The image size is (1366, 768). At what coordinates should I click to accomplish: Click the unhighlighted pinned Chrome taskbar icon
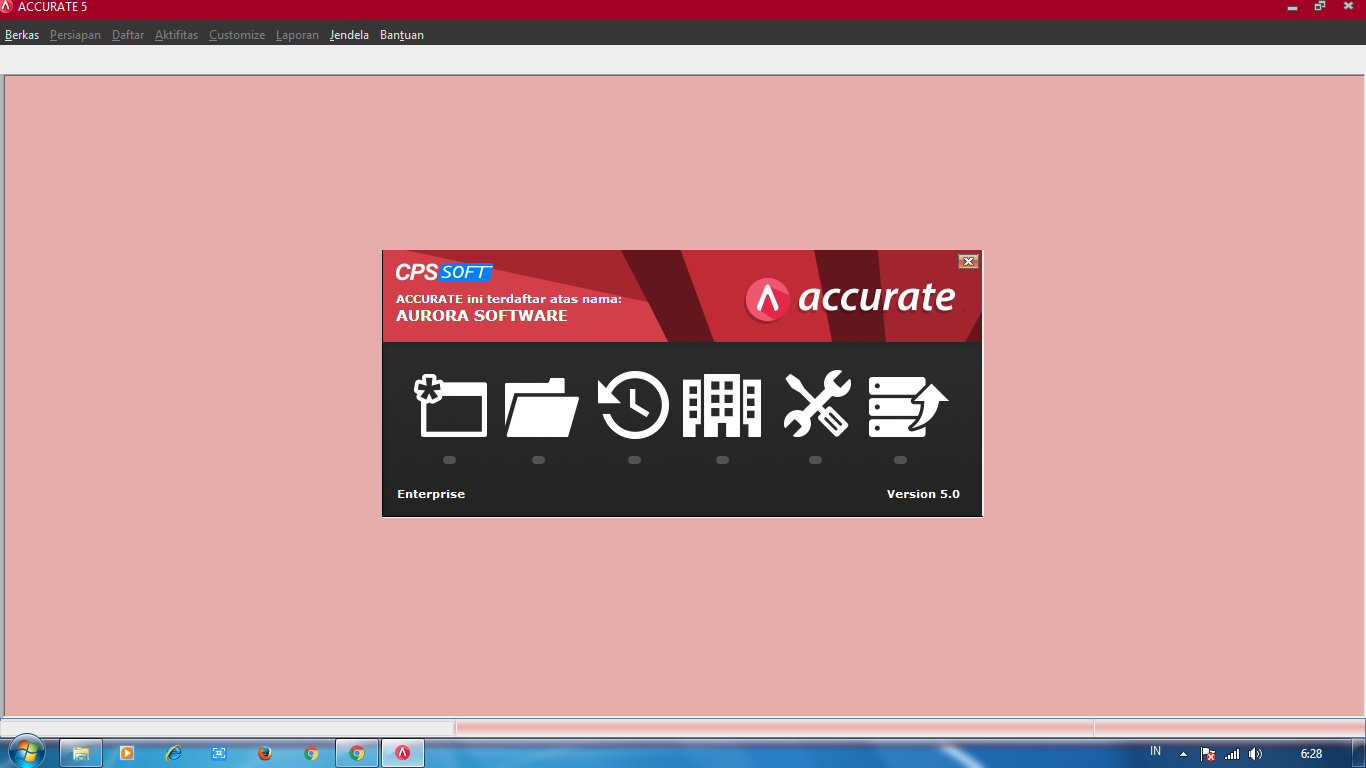[311, 753]
